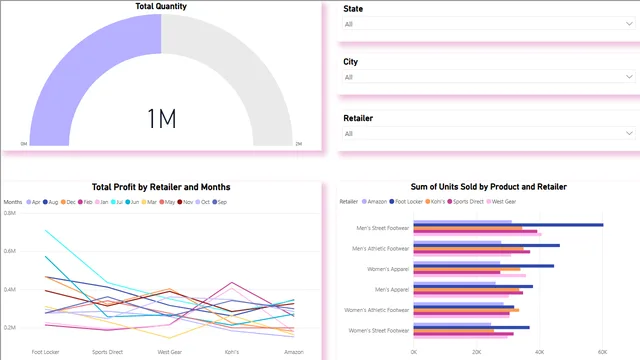Screen dimensions: 640x360
Task: Select the Apr legend marker
Action: [x=29, y=202]
